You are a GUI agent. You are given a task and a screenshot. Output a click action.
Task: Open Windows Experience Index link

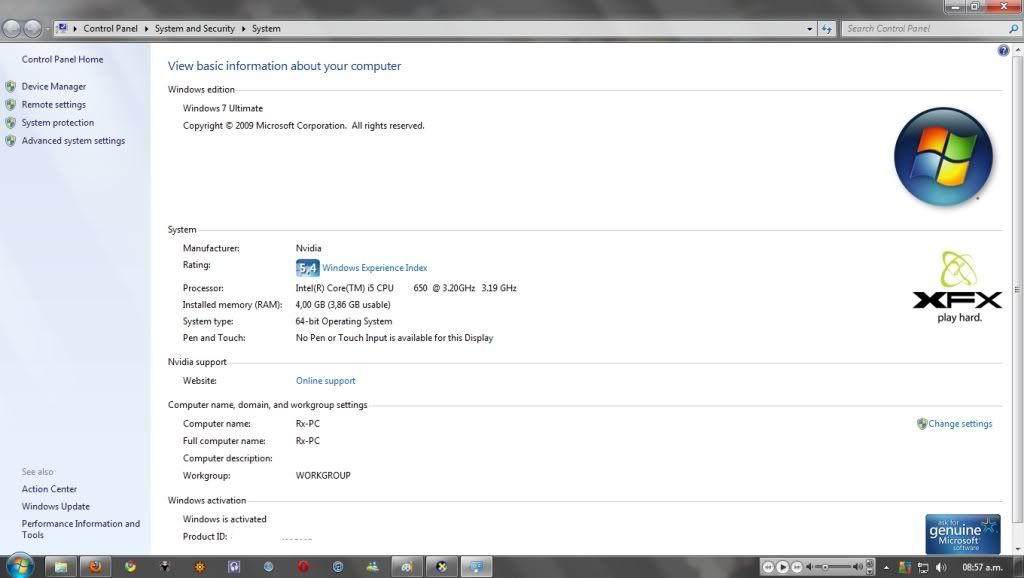click(374, 268)
